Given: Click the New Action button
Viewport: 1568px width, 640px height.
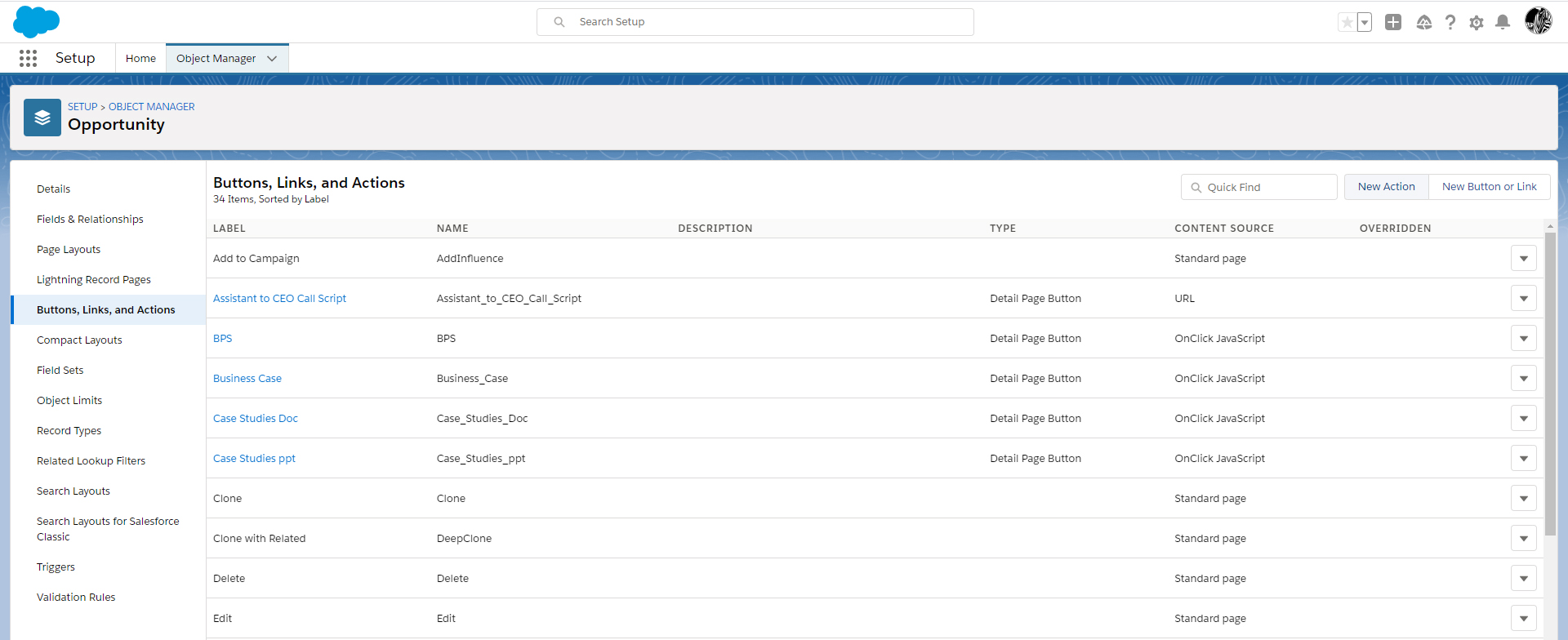Looking at the screenshot, I should 1386,187.
